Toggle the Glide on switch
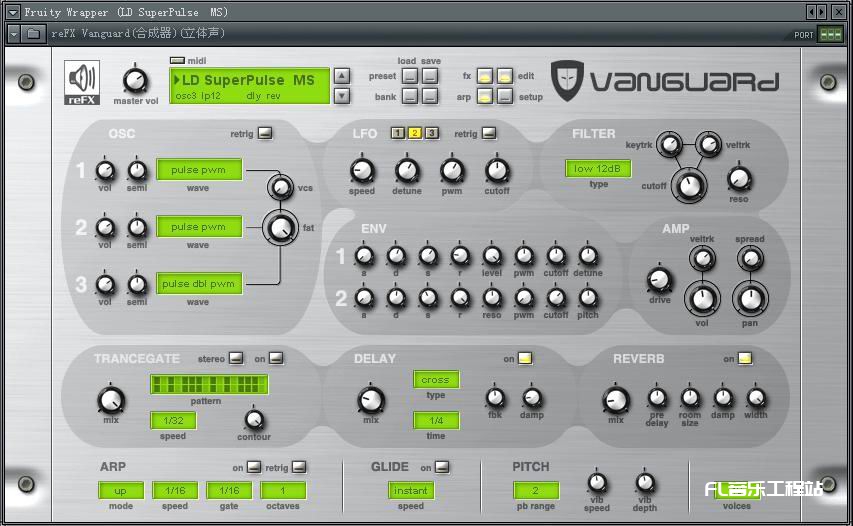 coord(442,467)
